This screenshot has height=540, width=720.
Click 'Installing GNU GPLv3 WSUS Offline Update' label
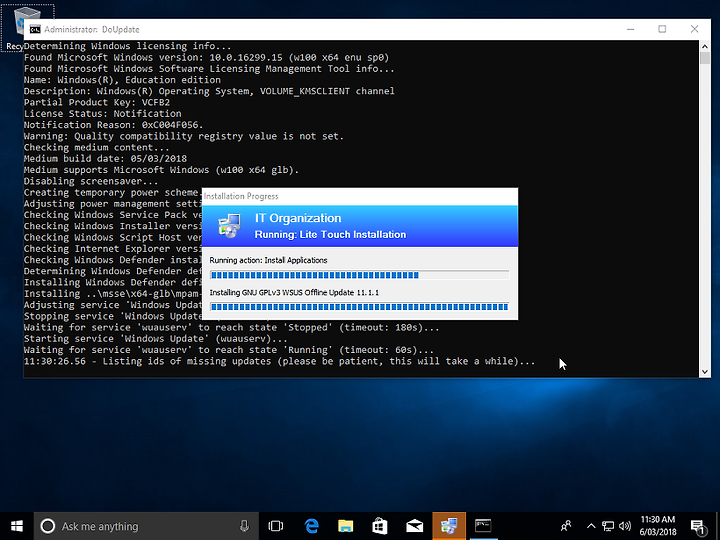tap(294, 292)
